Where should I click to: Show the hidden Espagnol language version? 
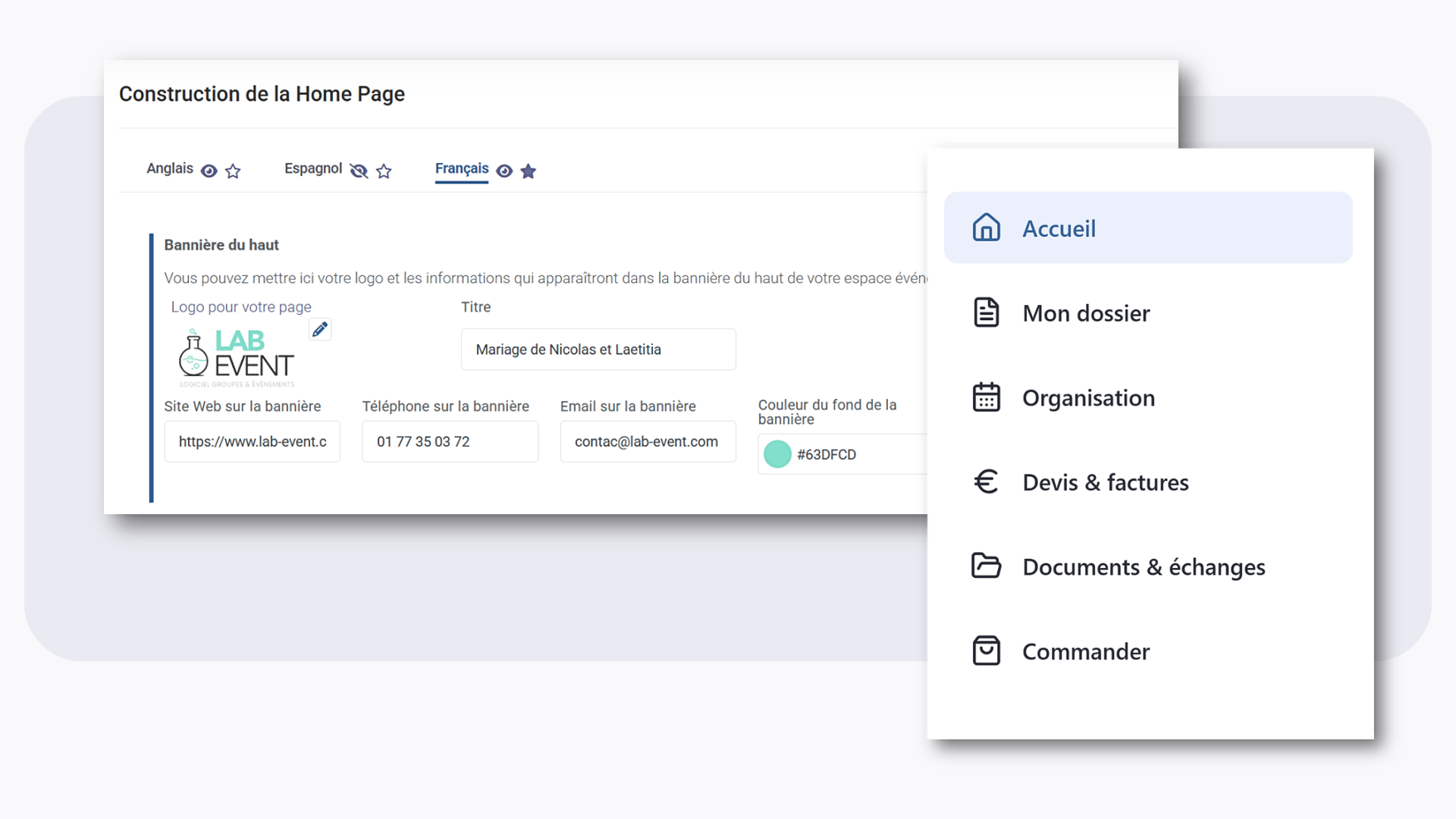359,171
